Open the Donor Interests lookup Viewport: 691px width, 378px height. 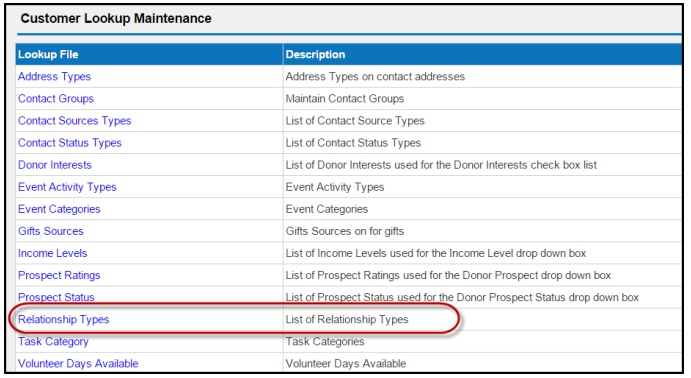pyautogui.click(x=55, y=165)
